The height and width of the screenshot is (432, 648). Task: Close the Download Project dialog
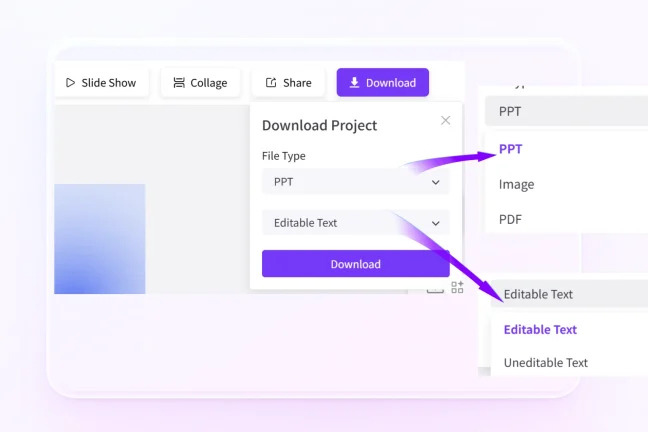coord(445,120)
